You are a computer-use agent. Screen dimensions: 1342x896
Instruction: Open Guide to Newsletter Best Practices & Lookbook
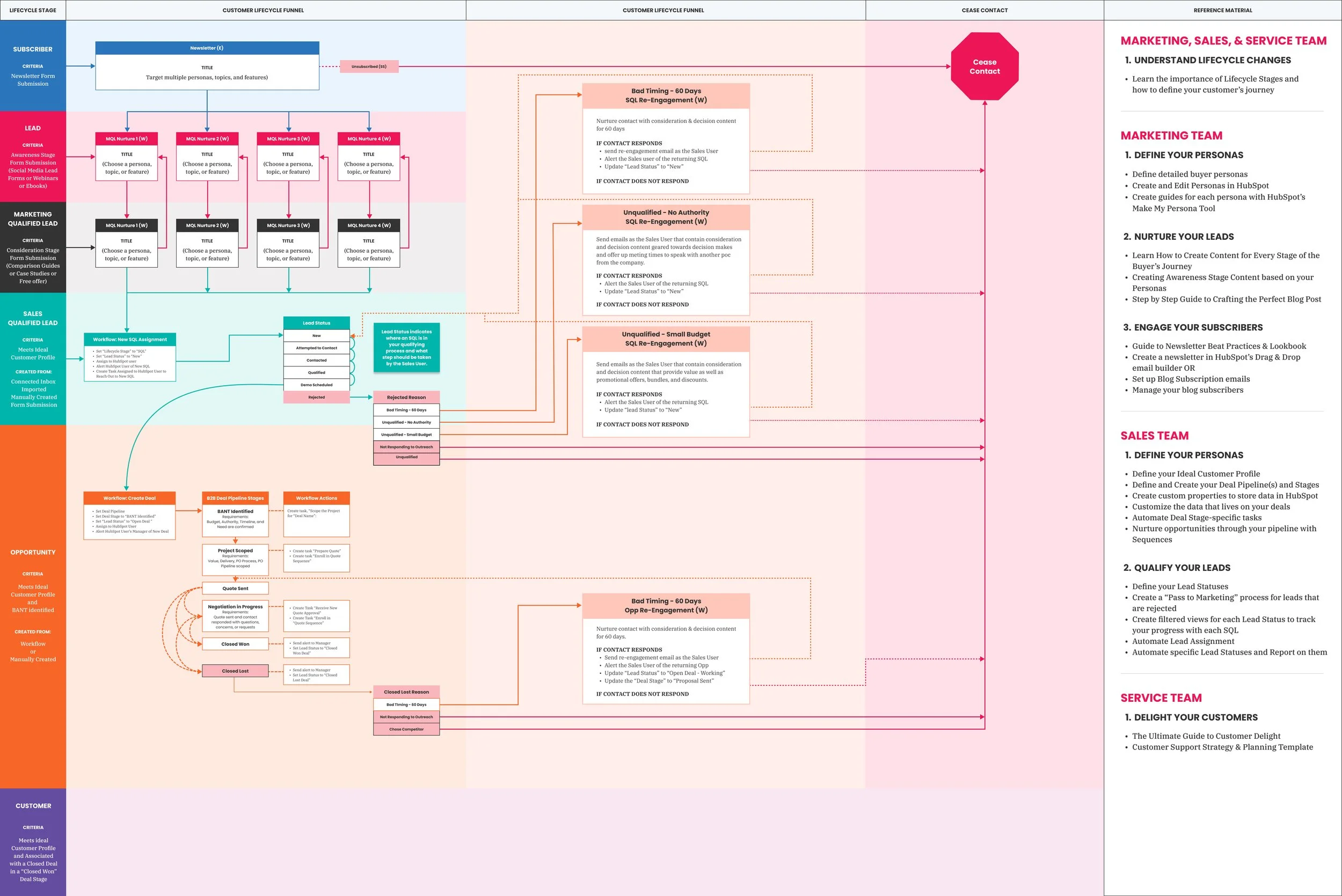click(x=1219, y=346)
